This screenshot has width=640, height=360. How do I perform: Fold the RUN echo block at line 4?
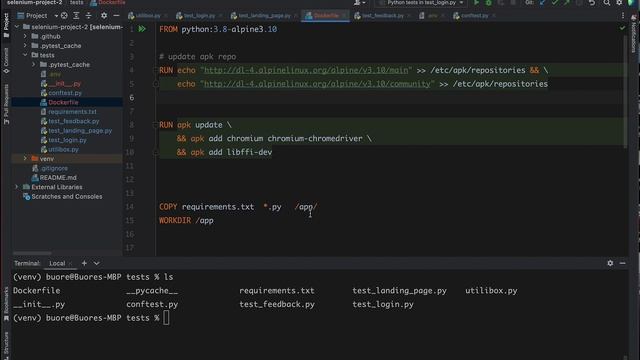click(156, 70)
